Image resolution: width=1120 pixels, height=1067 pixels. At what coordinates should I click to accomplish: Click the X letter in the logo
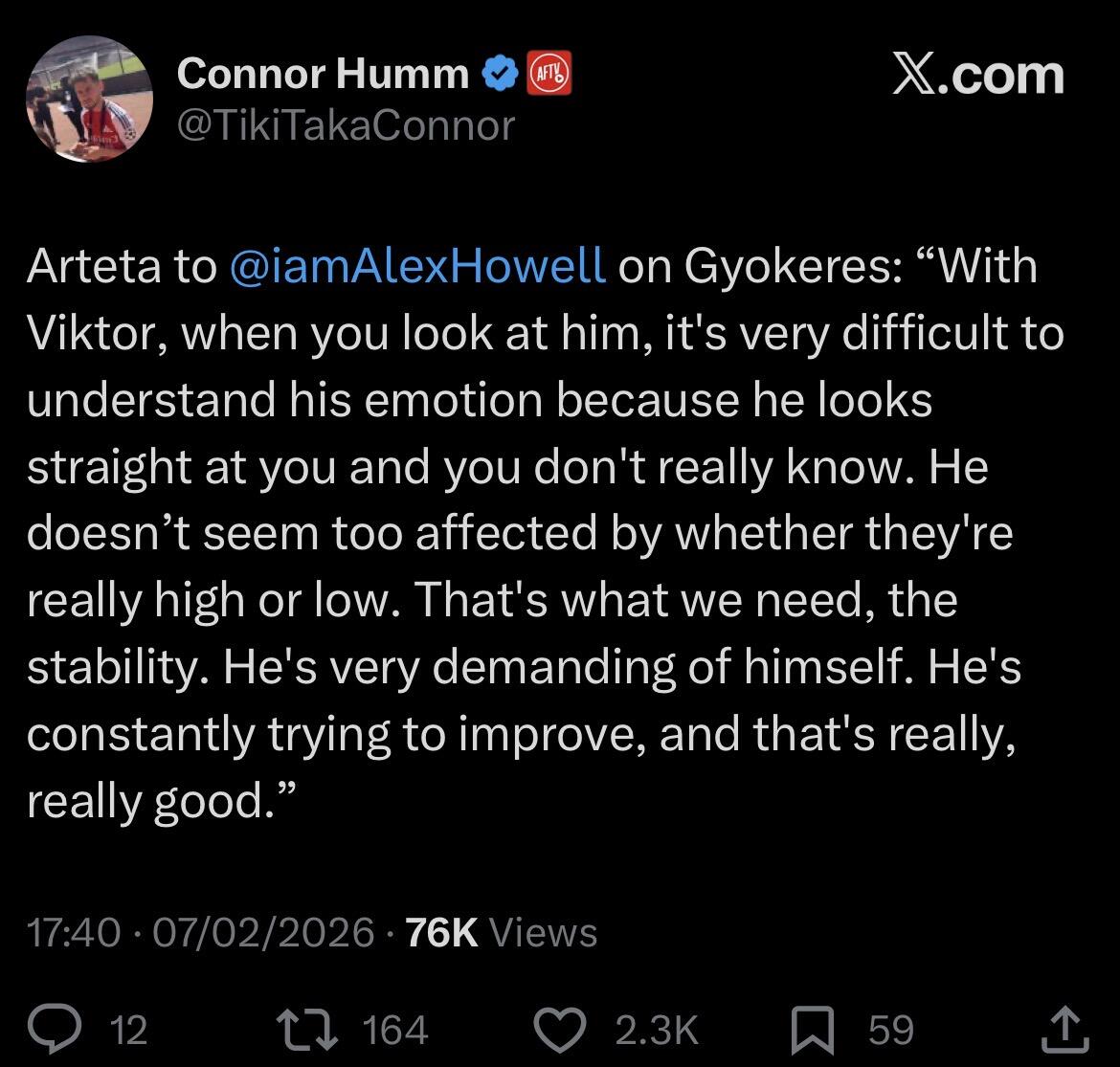coord(915,75)
